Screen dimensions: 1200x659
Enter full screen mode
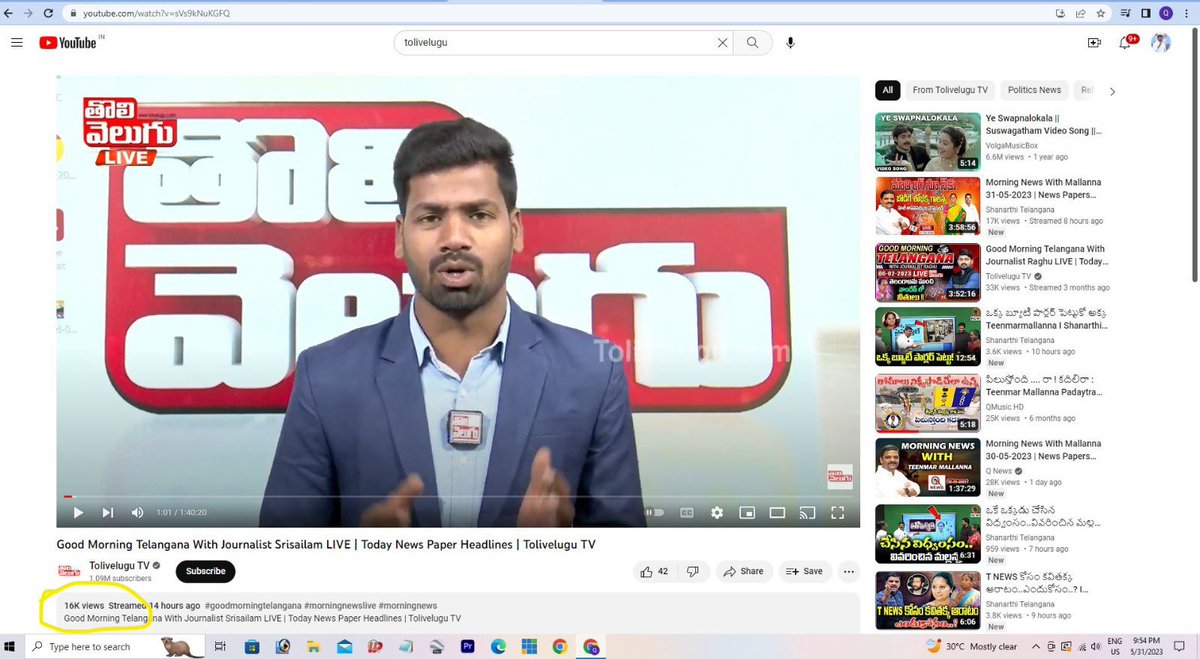point(839,513)
